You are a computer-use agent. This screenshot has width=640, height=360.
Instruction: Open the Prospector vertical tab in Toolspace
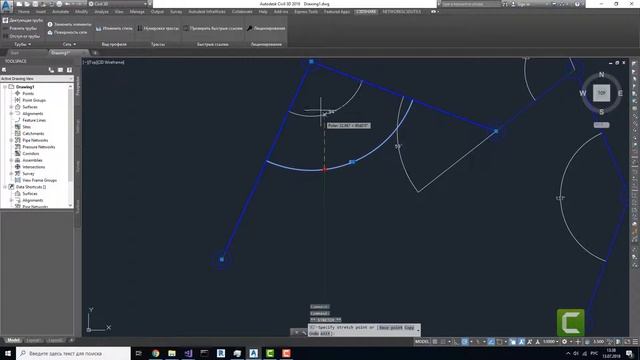(x=78, y=86)
